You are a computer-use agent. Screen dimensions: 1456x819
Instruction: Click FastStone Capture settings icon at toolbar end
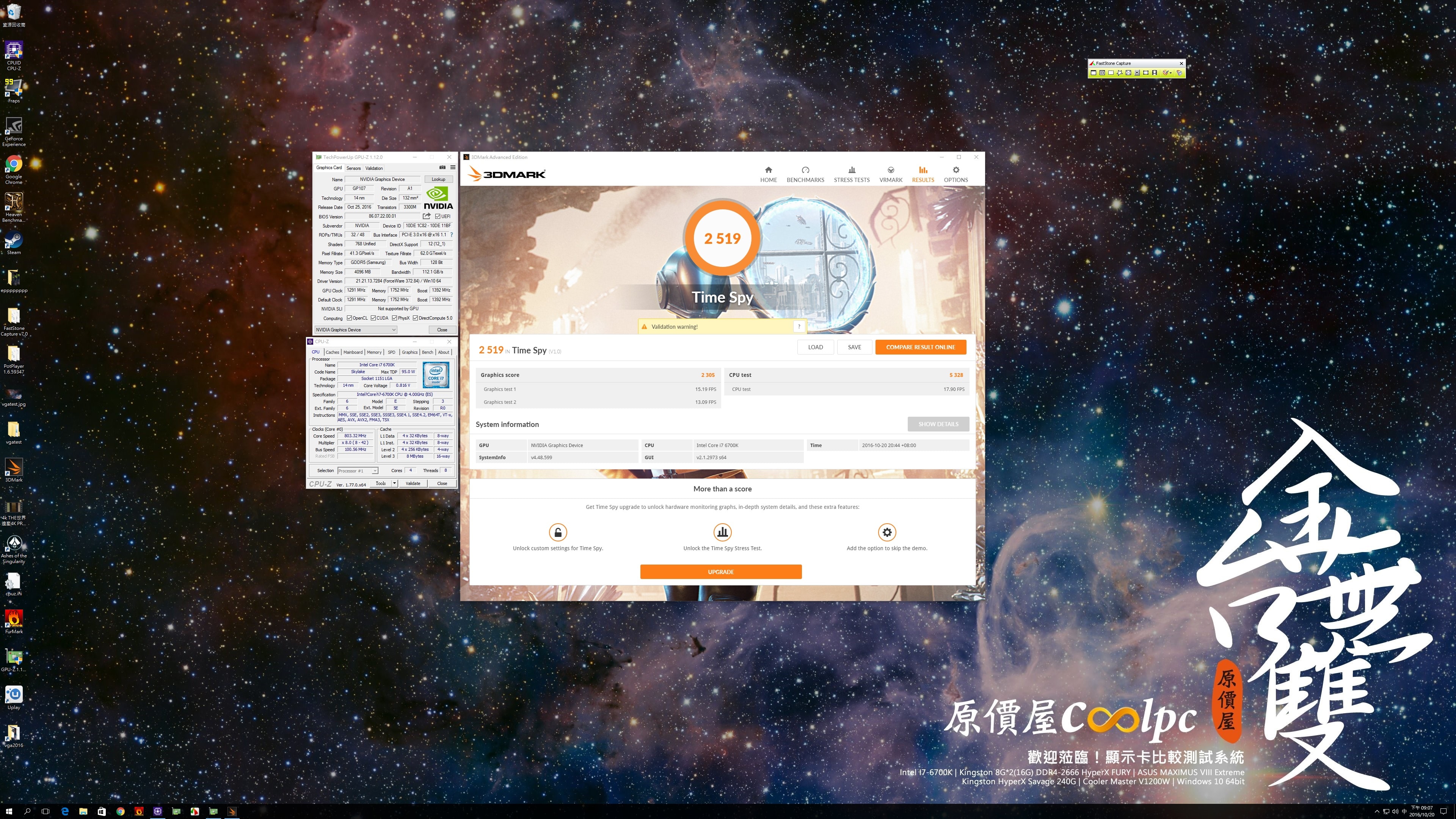[1180, 73]
